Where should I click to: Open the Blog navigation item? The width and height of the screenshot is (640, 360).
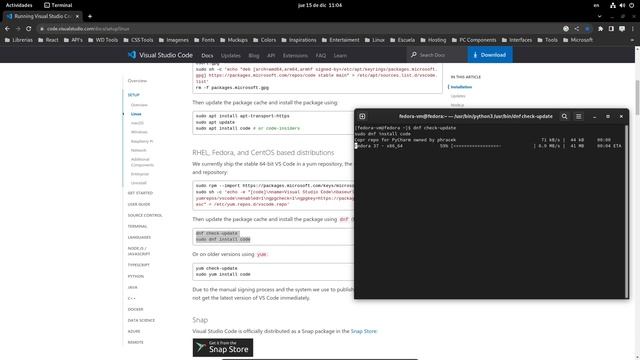click(x=254, y=56)
